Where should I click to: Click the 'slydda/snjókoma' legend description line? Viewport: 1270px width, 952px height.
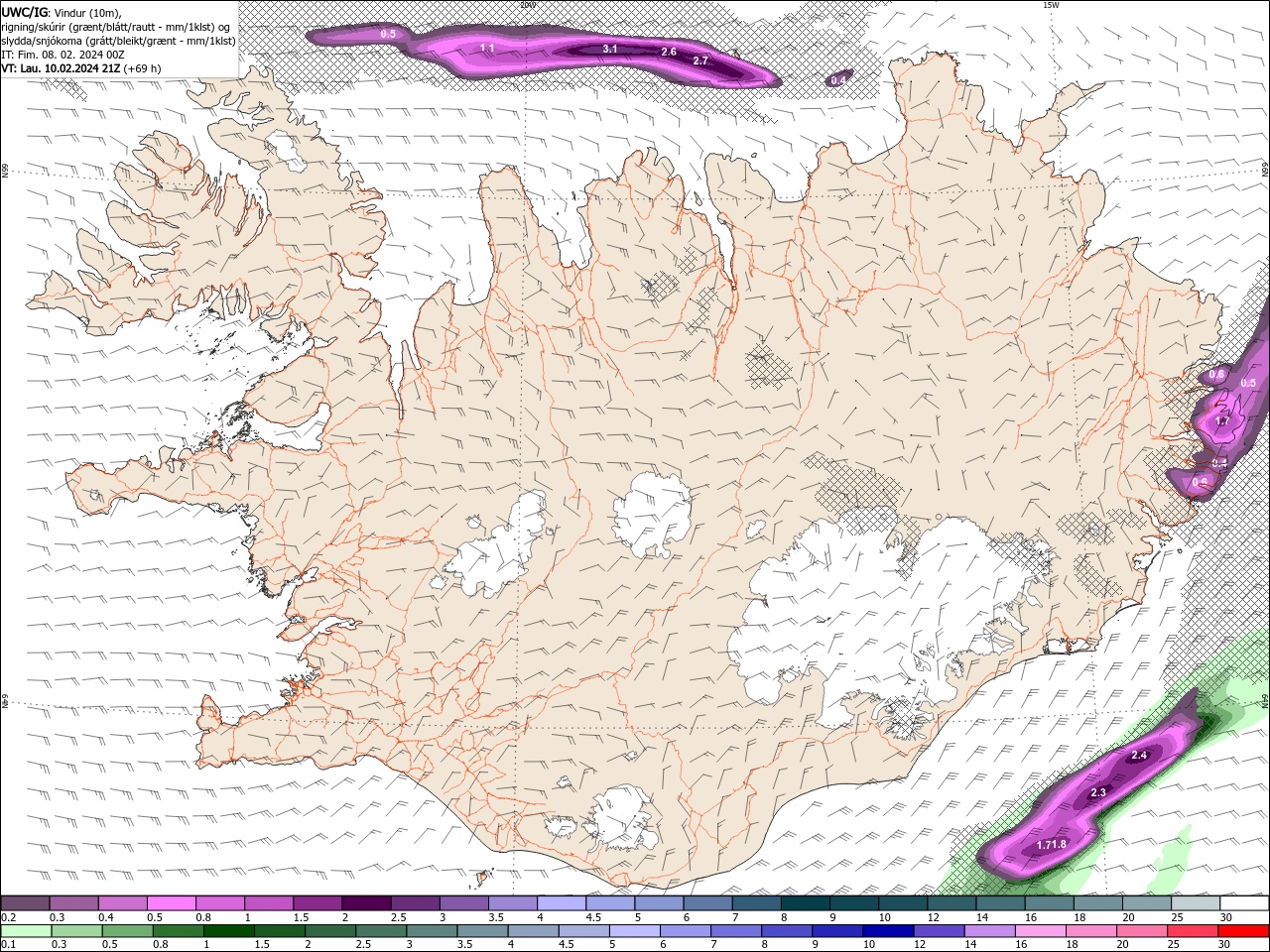click(118, 40)
